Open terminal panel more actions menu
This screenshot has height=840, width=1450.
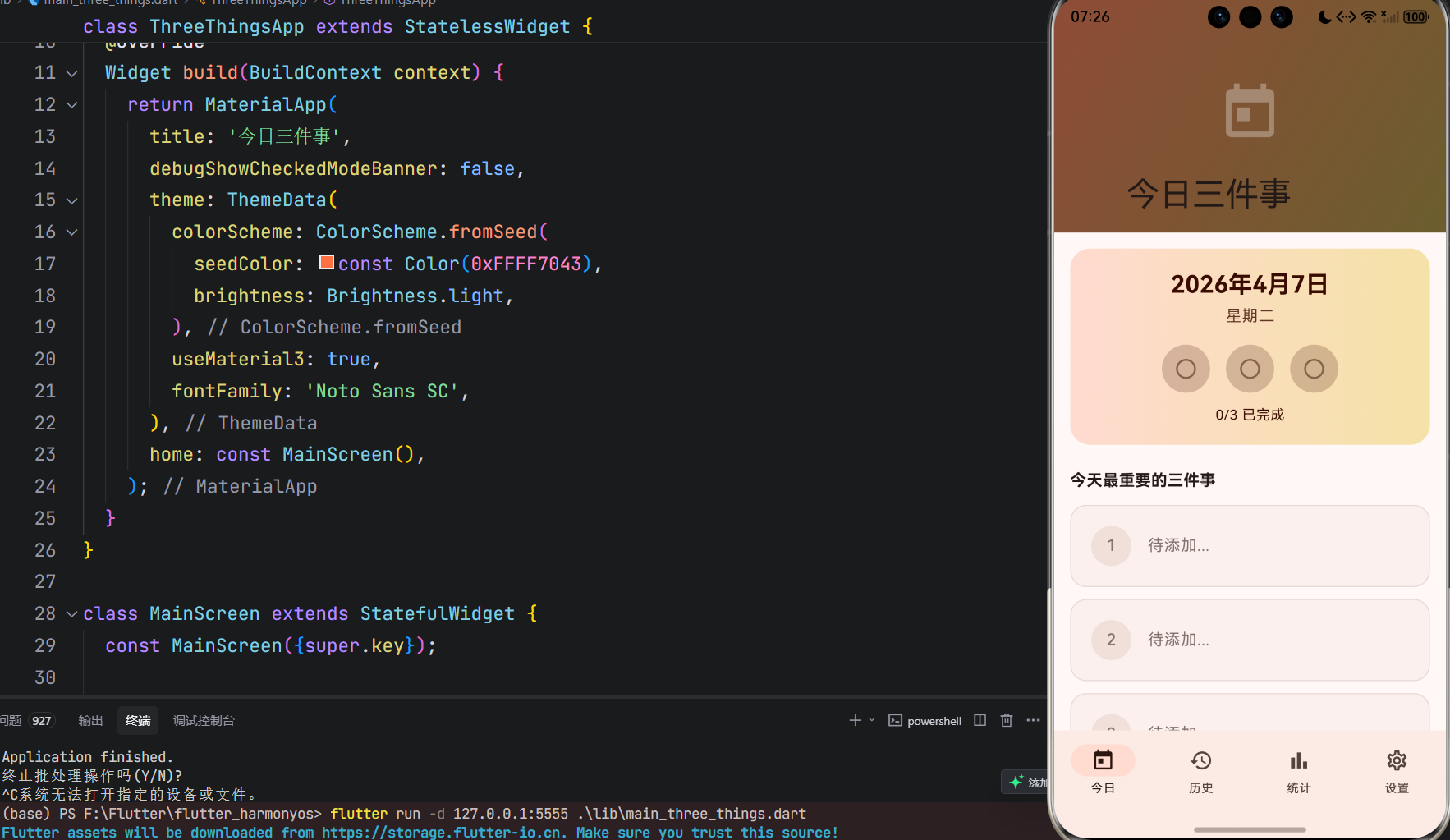point(1033,720)
